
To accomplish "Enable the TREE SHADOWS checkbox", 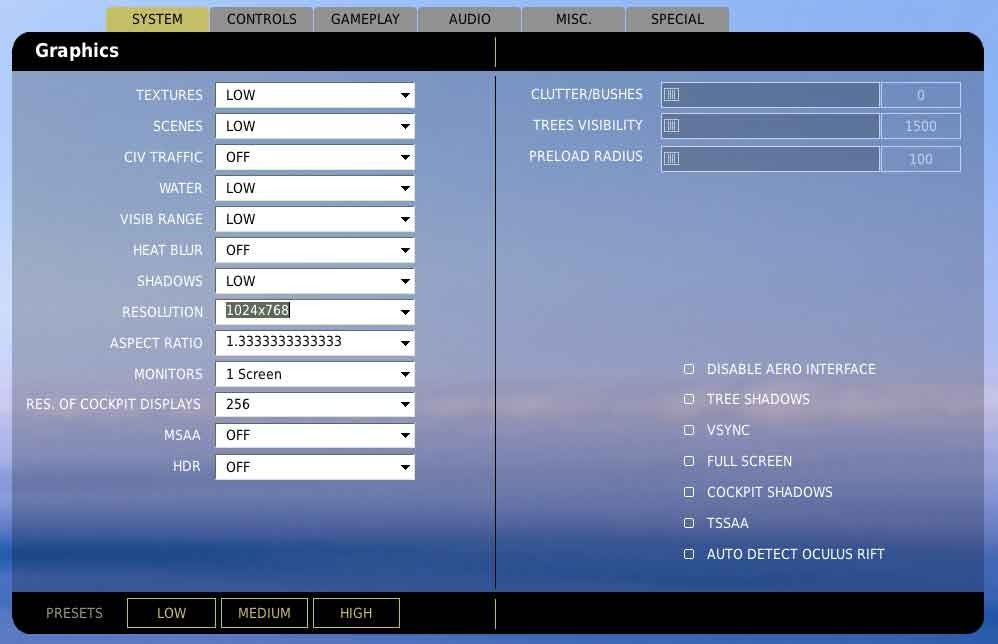I will (x=688, y=399).
